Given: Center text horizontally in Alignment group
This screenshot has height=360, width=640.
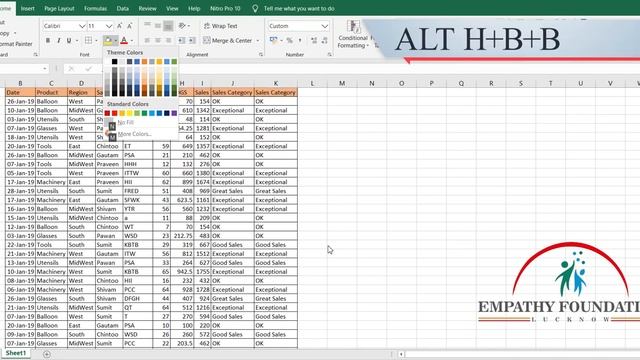Looking at the screenshot, I should coord(158,40).
